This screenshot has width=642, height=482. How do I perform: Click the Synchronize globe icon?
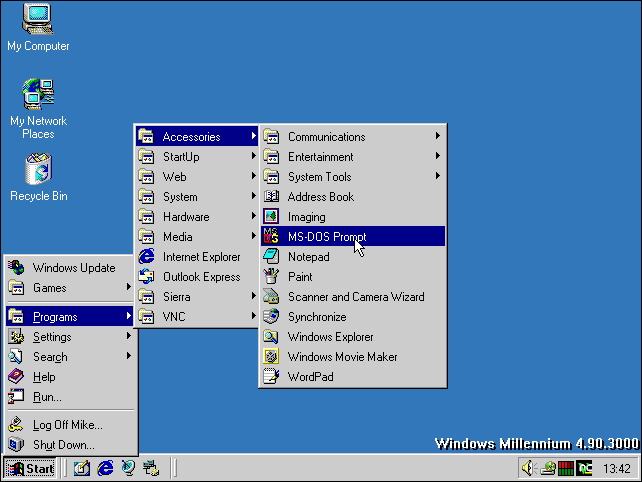tap(271, 317)
